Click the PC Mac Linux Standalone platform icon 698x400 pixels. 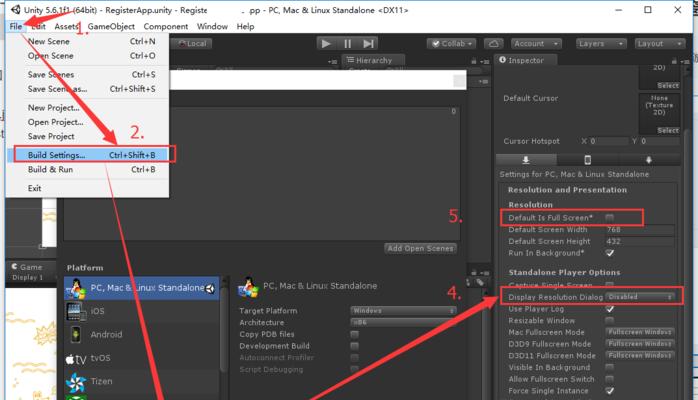coord(76,288)
